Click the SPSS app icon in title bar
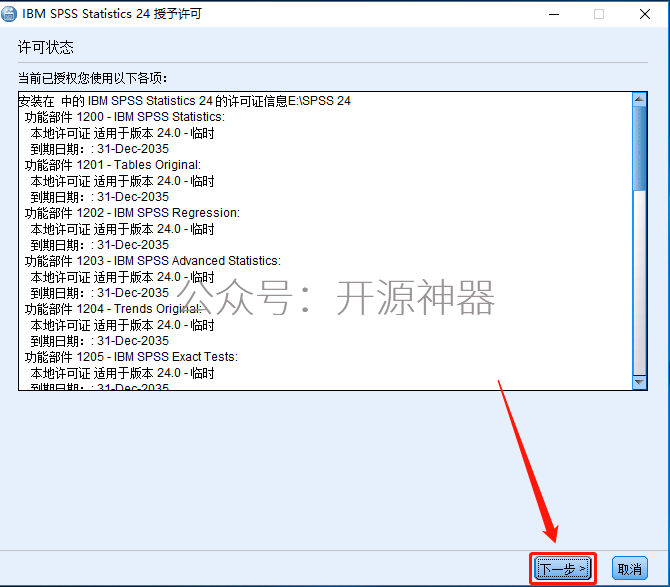 (9, 14)
